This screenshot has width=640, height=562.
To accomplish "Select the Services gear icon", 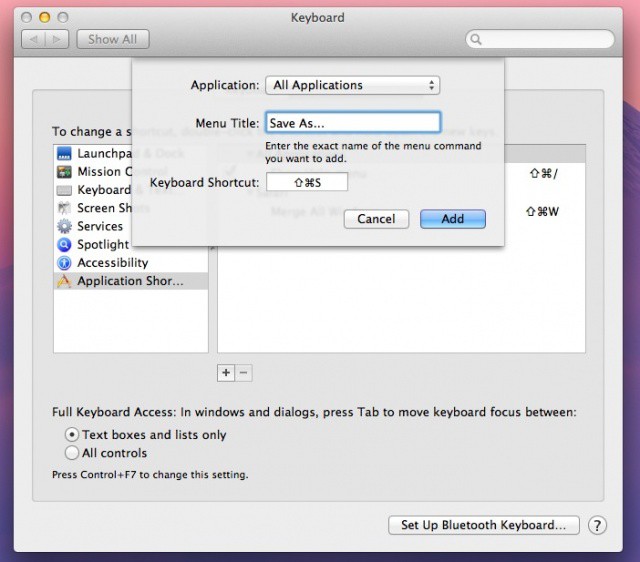I will [x=64, y=226].
